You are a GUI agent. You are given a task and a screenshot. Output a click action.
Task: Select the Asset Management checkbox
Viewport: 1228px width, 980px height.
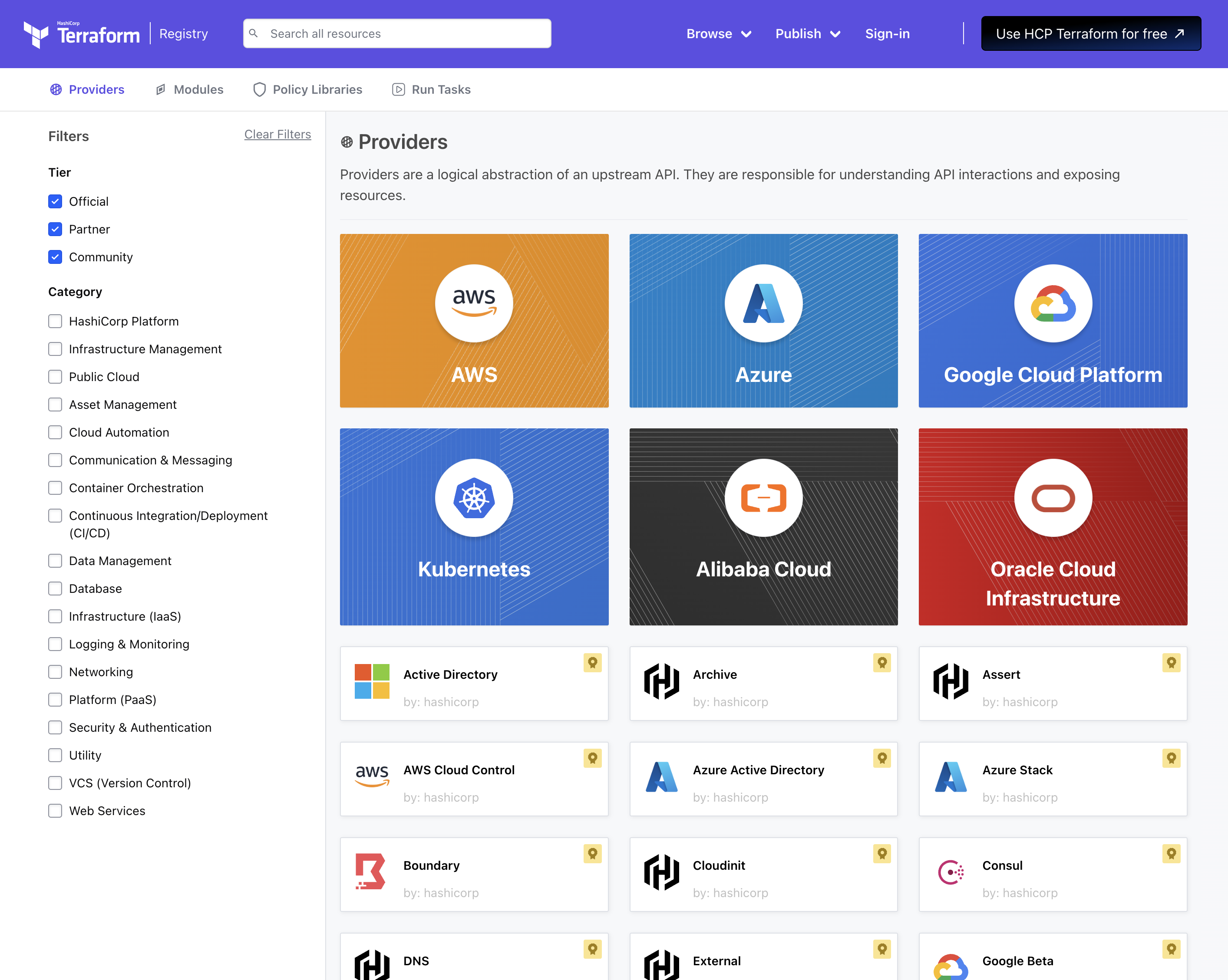click(x=55, y=405)
